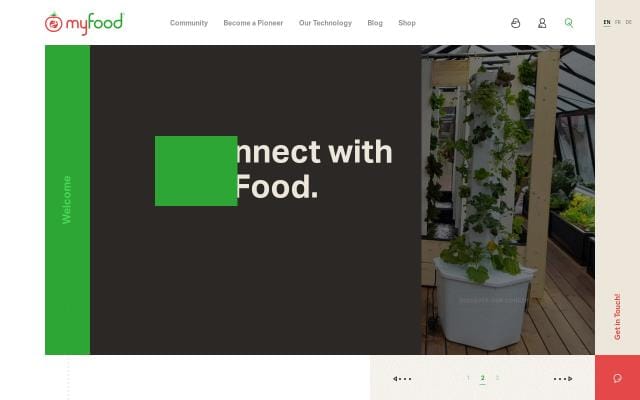Switch language to DE
The image size is (640, 400).
pos(629,22)
